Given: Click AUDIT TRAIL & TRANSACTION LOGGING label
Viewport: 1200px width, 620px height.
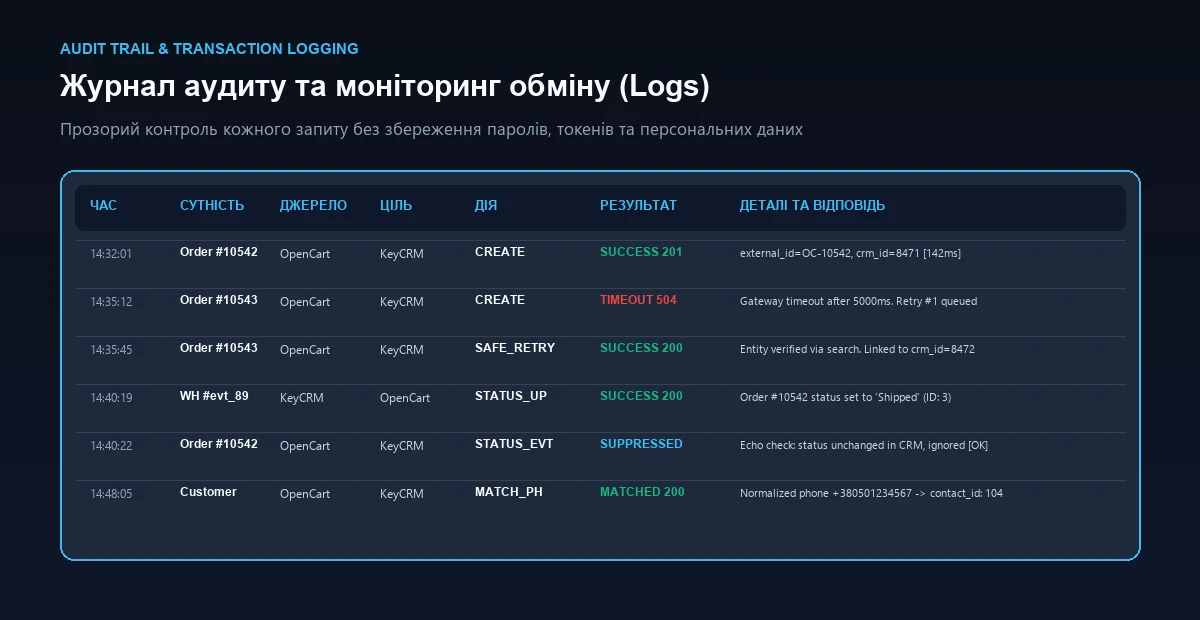Looking at the screenshot, I should click(x=209, y=48).
